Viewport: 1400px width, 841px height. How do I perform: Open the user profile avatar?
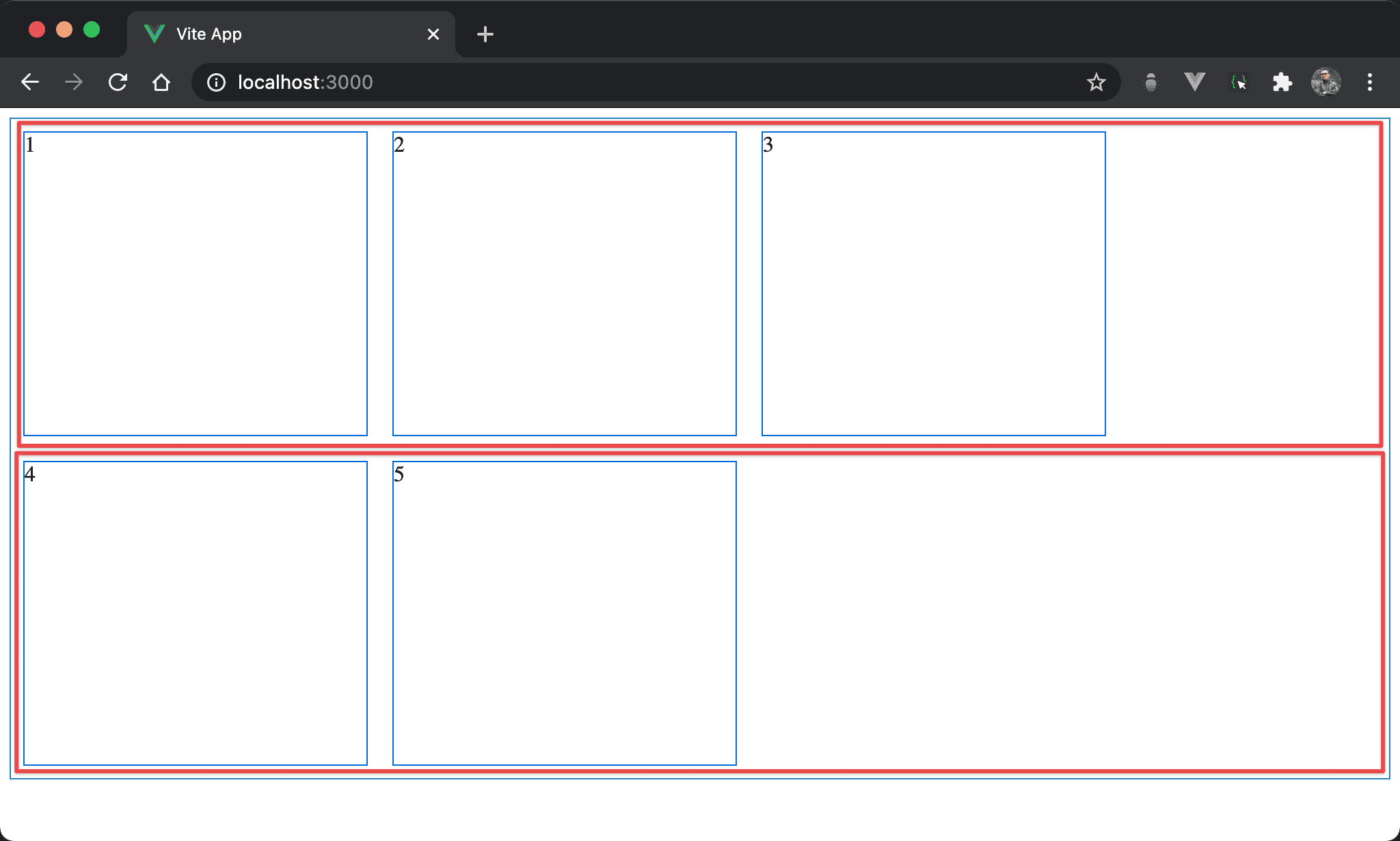[x=1325, y=83]
